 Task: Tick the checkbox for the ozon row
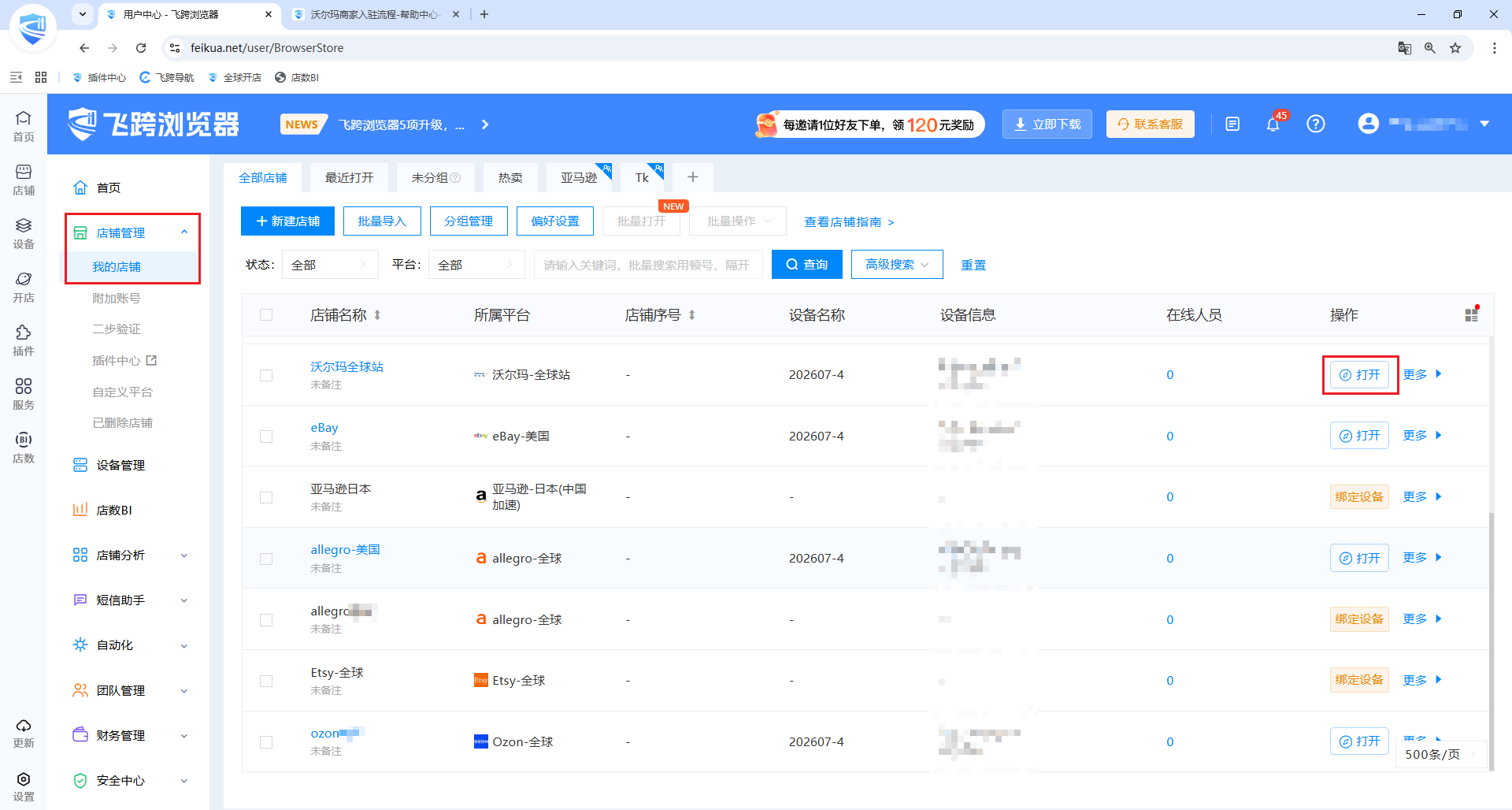266,742
